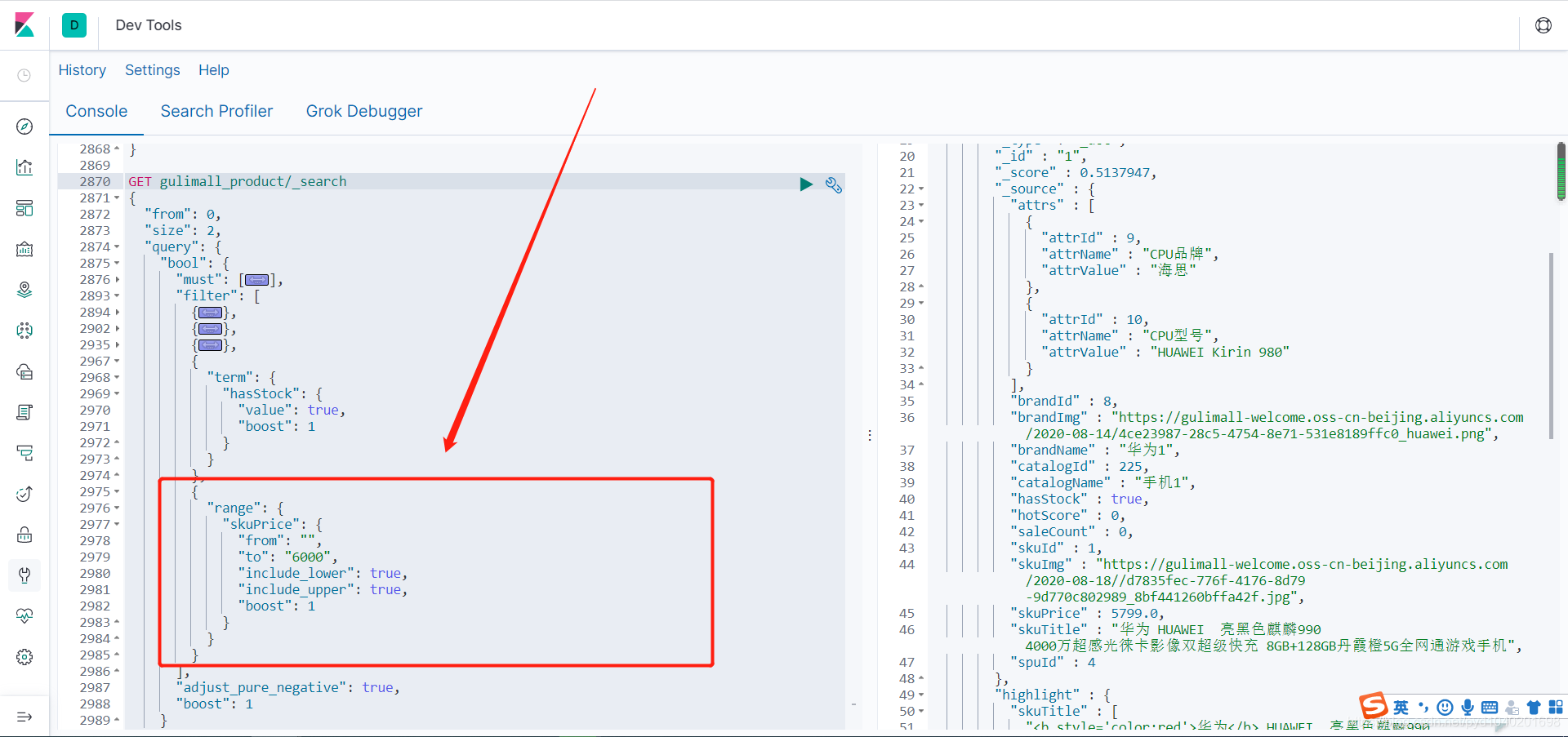Click "skuPrice" : 5799.0 in output
Screen dimensions: 1568x737
point(1087,613)
